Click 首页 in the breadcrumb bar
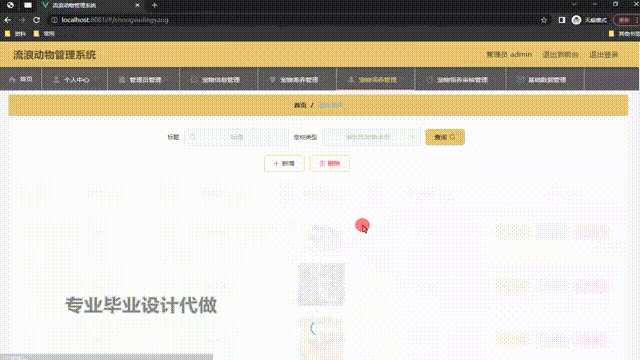Screen dimensions: 640x360 [300, 105]
